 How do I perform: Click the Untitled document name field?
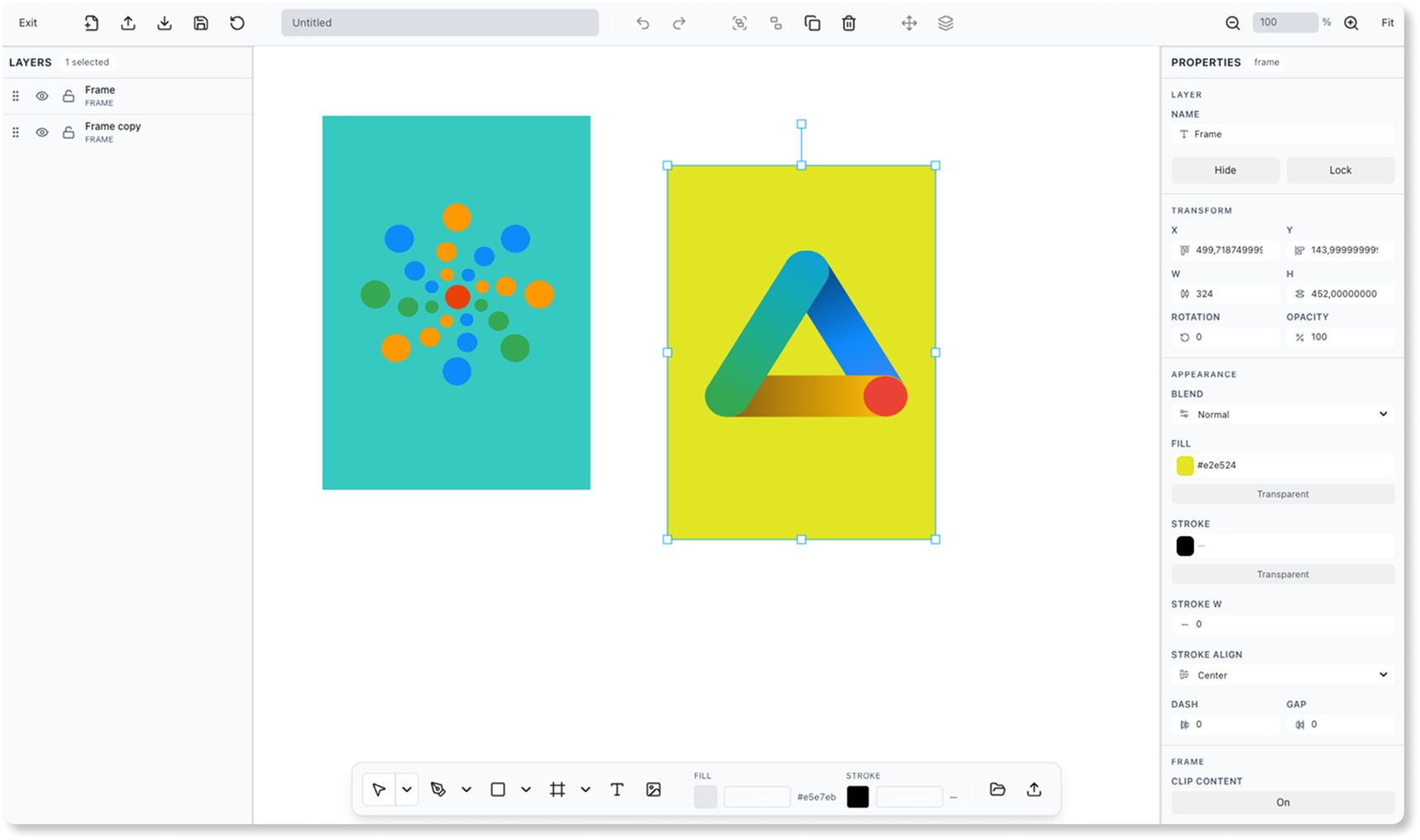pos(439,22)
